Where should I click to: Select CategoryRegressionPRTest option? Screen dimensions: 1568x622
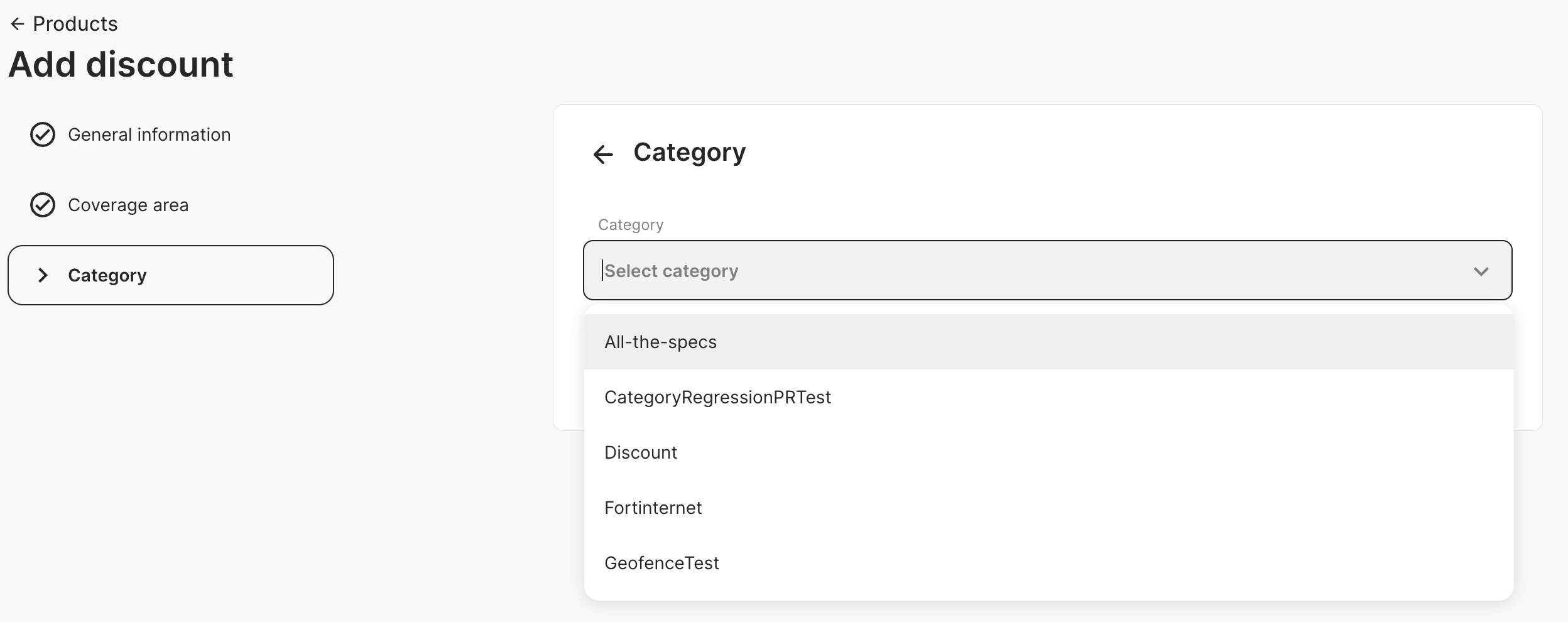[x=717, y=397]
